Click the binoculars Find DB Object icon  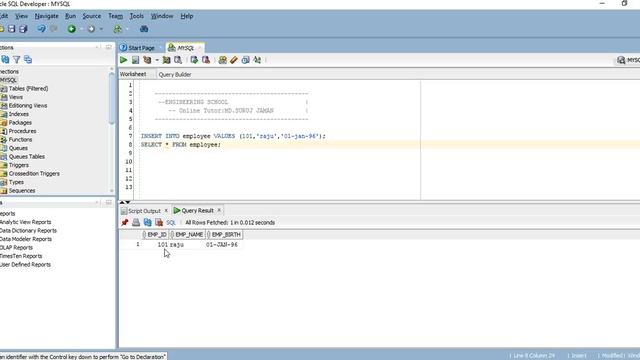click(x=144, y=29)
